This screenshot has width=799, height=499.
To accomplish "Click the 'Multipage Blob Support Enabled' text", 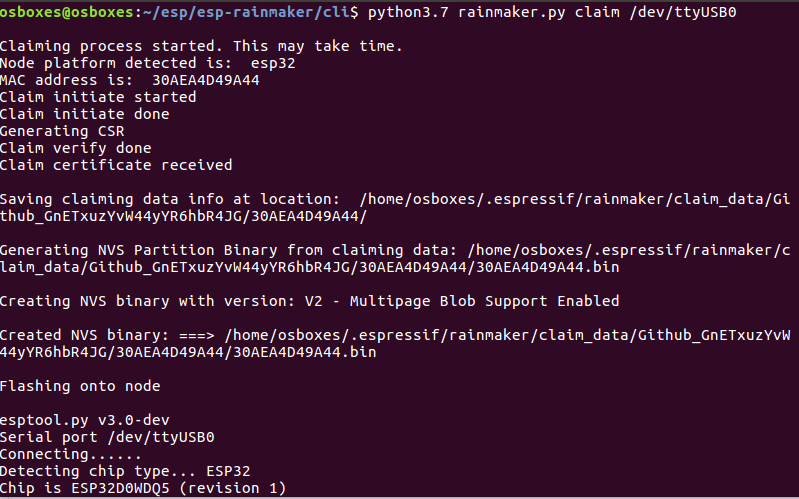I will (x=485, y=301).
